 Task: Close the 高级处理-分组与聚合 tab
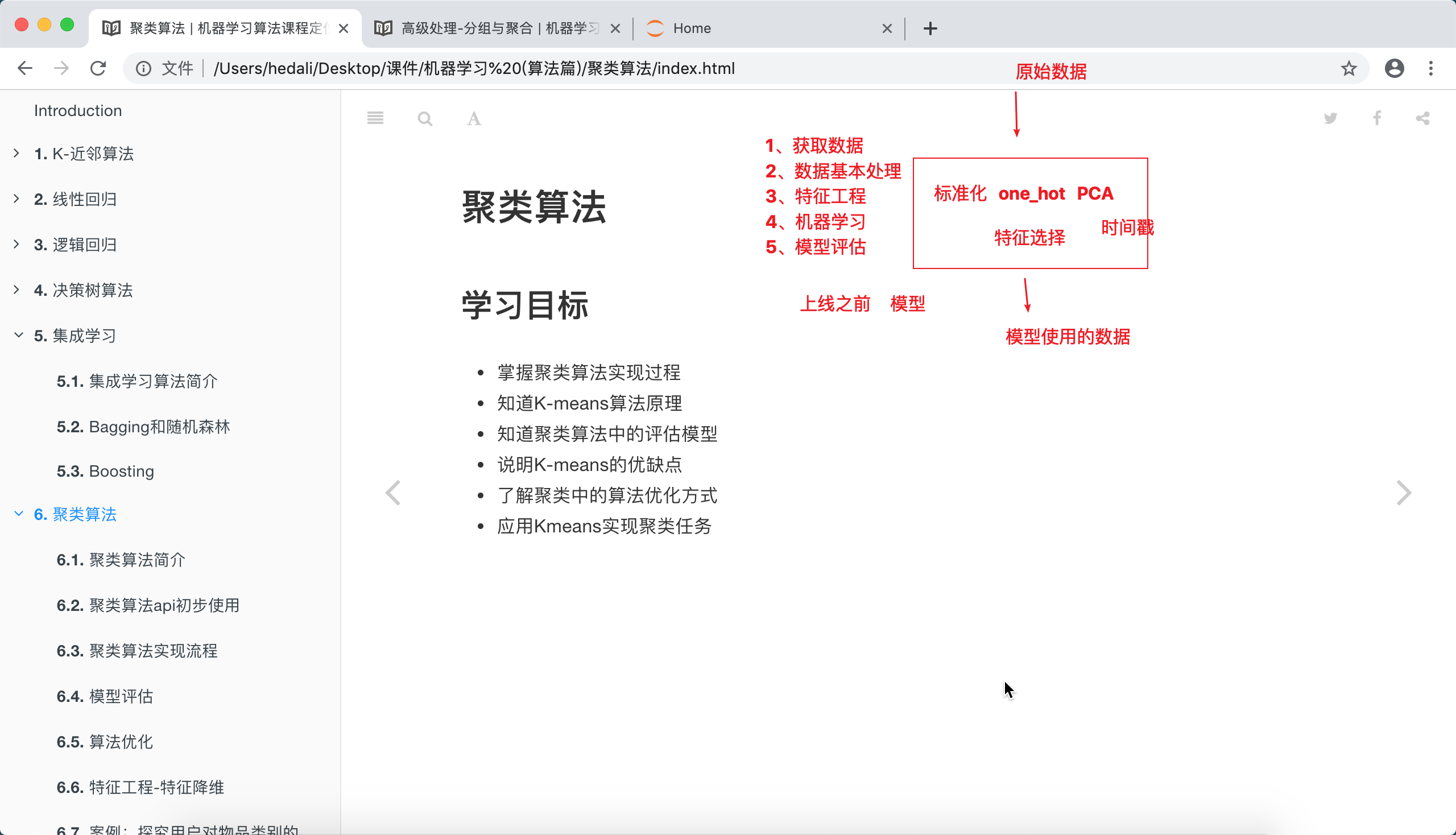615,28
